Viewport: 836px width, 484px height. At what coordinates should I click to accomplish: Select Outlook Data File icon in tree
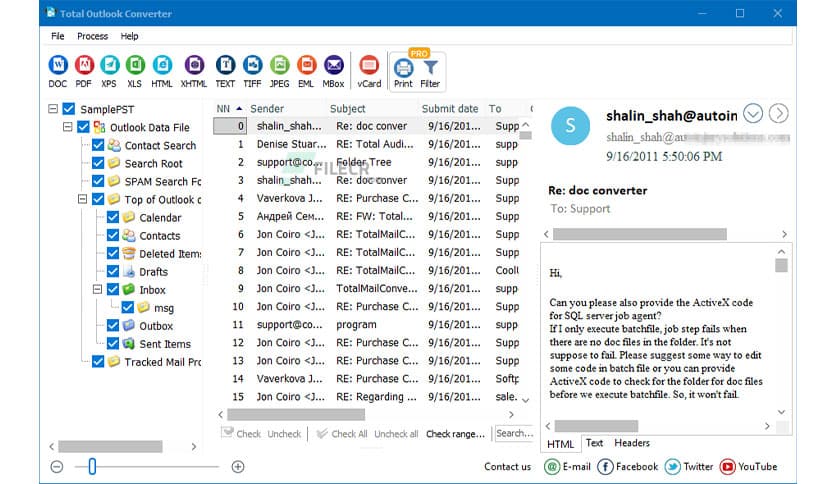click(100, 127)
